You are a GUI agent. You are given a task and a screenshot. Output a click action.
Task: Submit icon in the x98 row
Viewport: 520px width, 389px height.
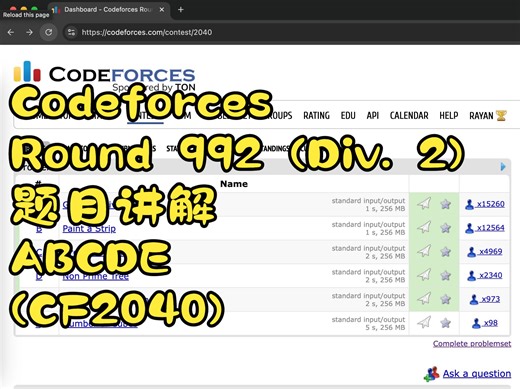tap(424, 322)
